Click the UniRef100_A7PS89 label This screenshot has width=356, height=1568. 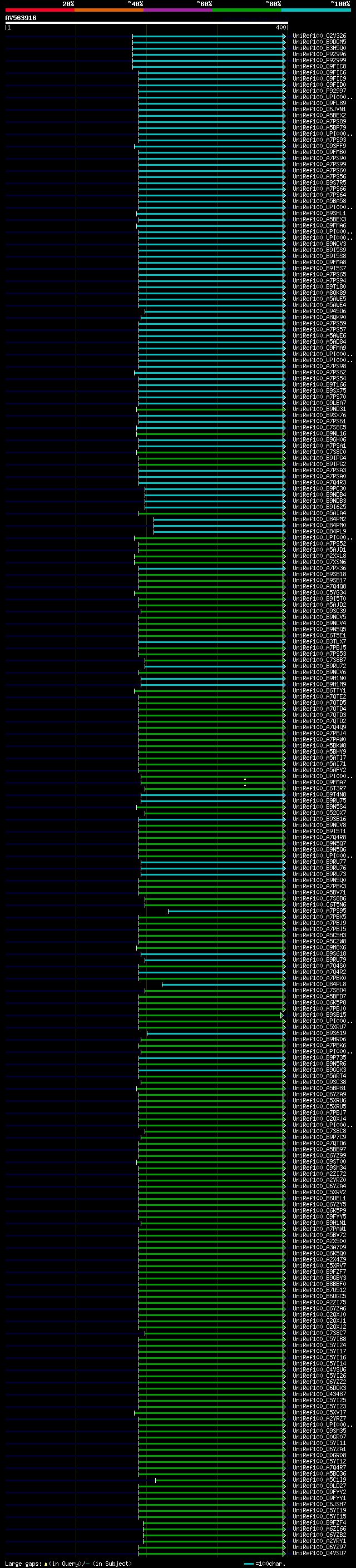click(x=319, y=121)
